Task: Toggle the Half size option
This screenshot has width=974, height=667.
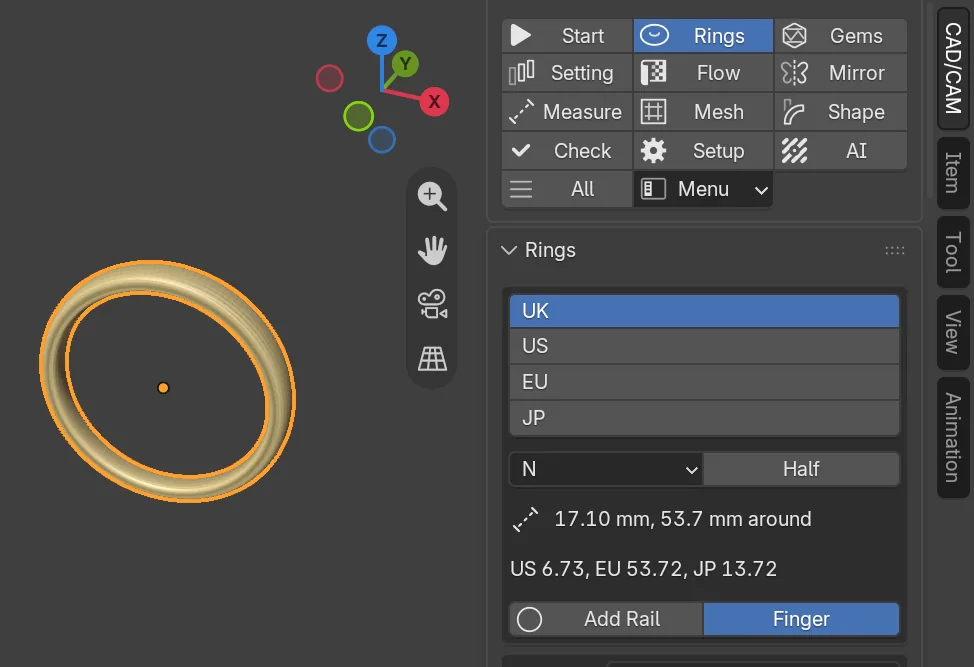Action: point(801,469)
